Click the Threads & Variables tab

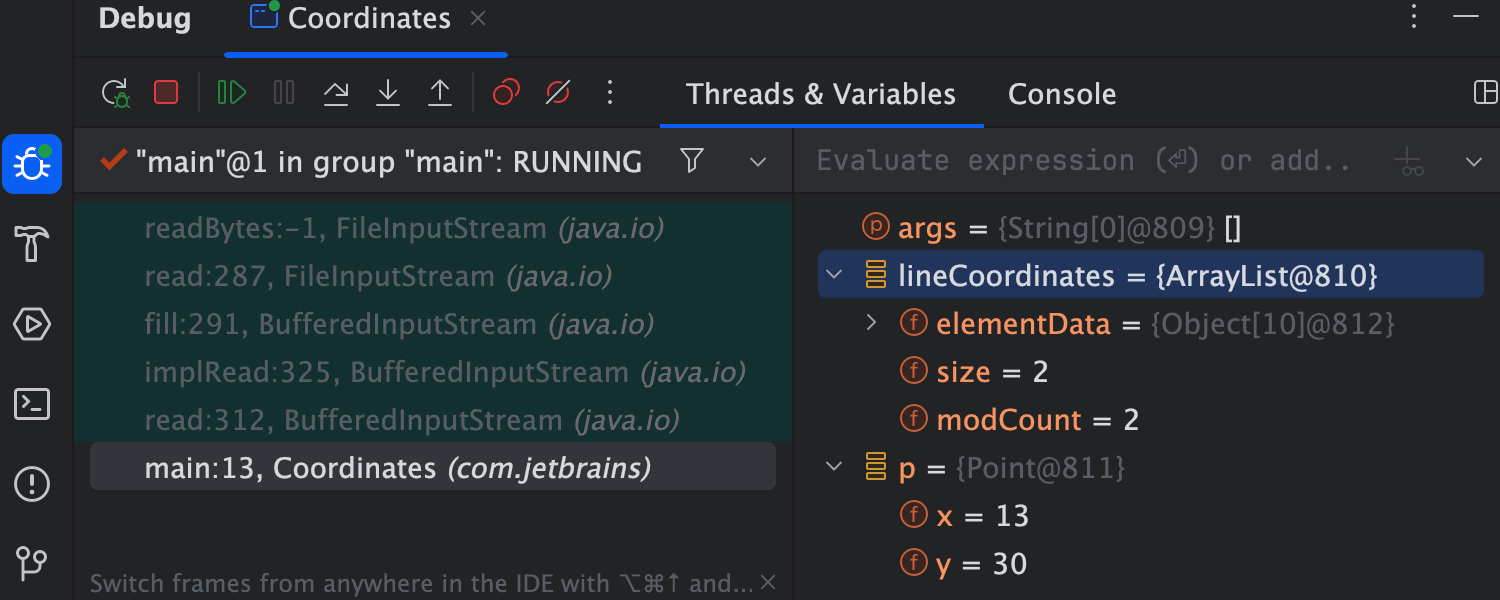click(x=820, y=93)
